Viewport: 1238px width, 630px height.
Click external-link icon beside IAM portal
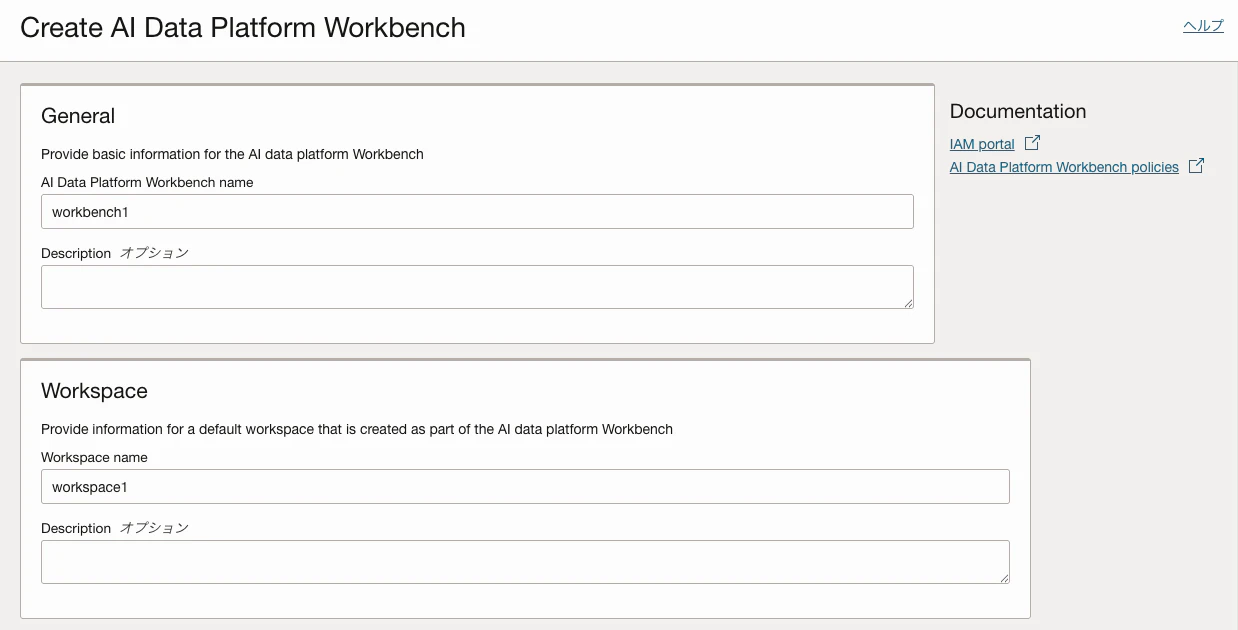pos(1033,143)
